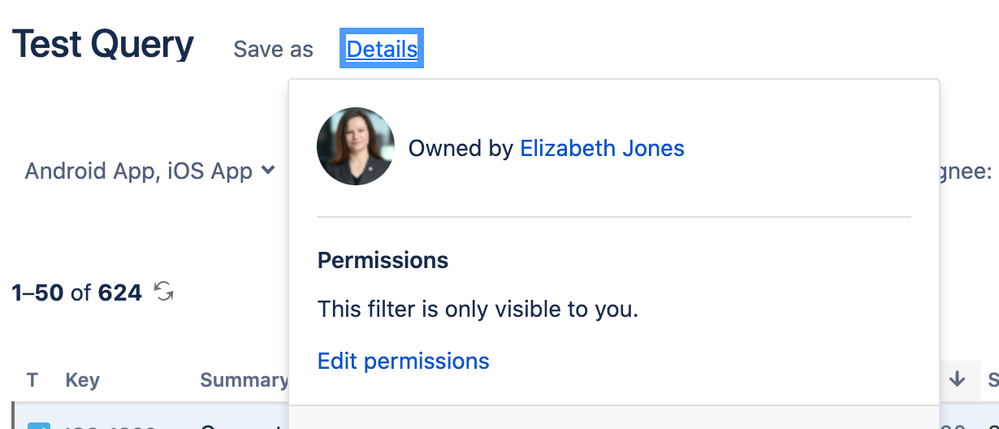The height and width of the screenshot is (429, 999).
Task: Refresh the search results count
Action: [164, 292]
